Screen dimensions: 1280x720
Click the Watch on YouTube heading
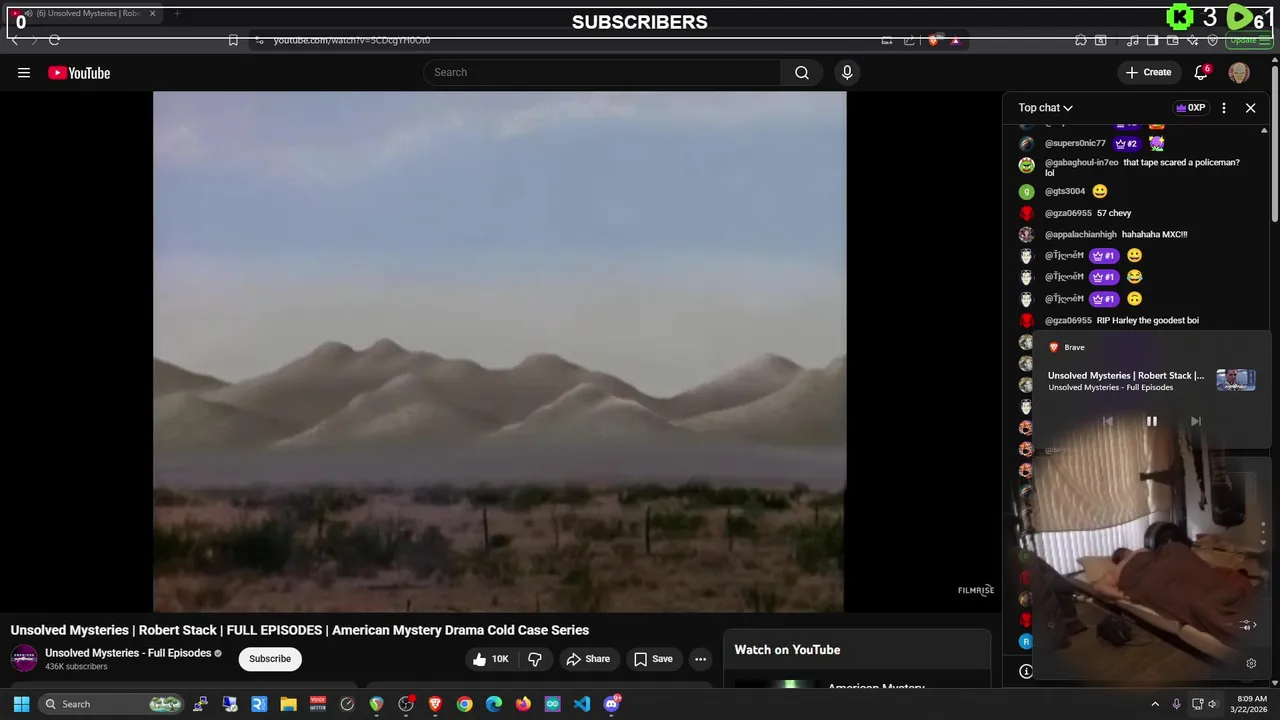coord(787,650)
